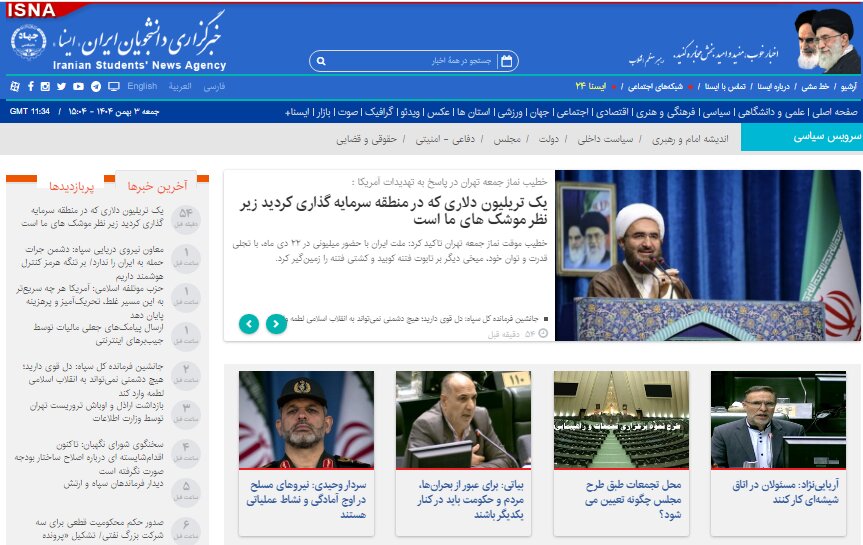The height and width of the screenshot is (545, 863).
Task: Open ISNA's Twitter icon
Action: (x=61, y=87)
